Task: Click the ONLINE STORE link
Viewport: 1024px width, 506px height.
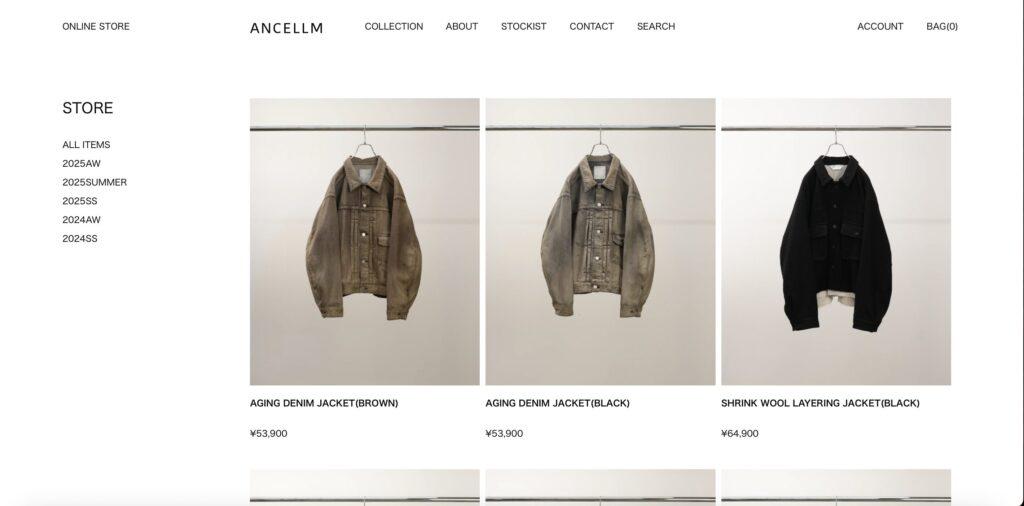Action: pos(96,27)
